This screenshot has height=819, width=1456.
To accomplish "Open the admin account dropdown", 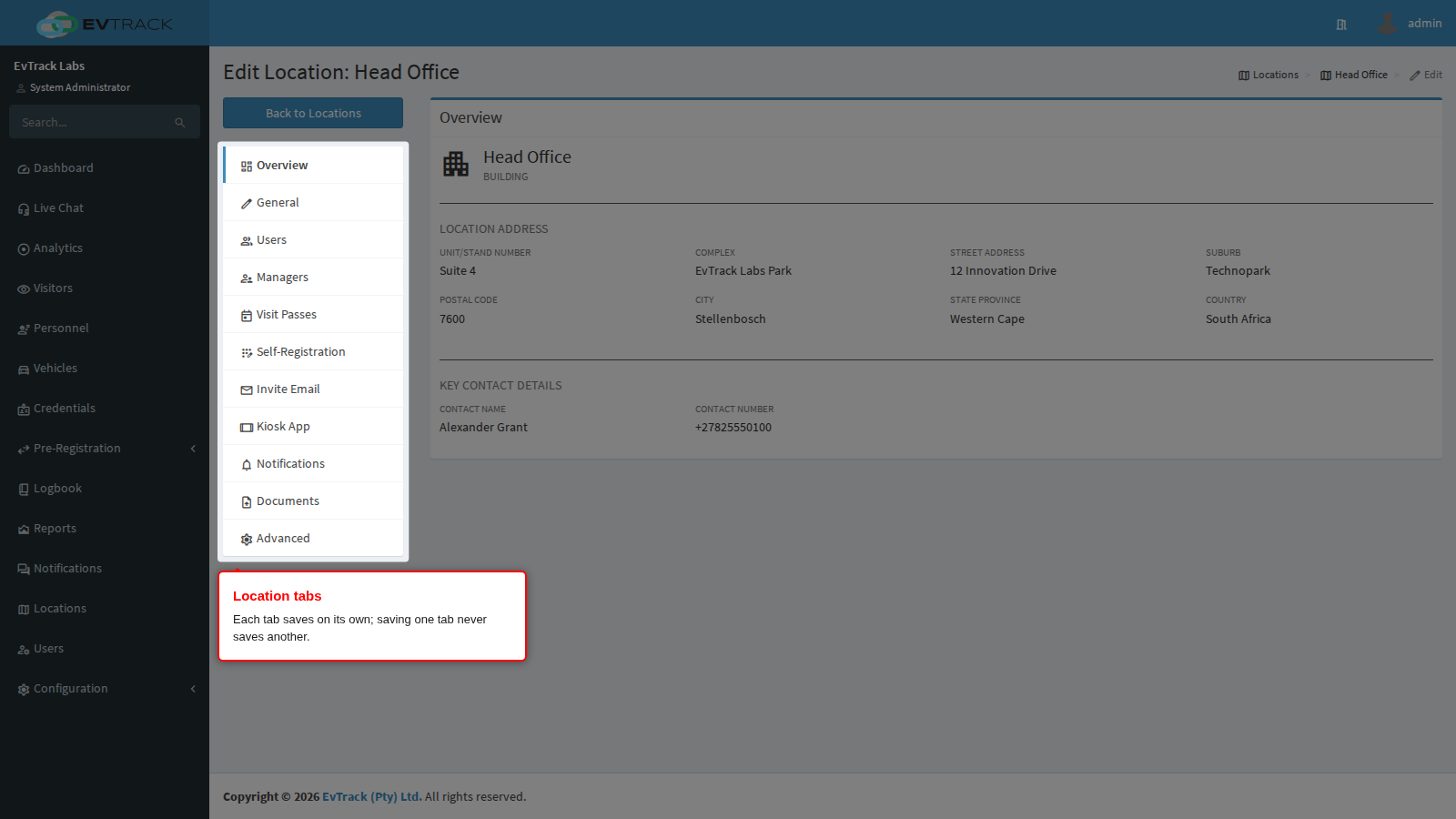I will pyautogui.click(x=1410, y=24).
